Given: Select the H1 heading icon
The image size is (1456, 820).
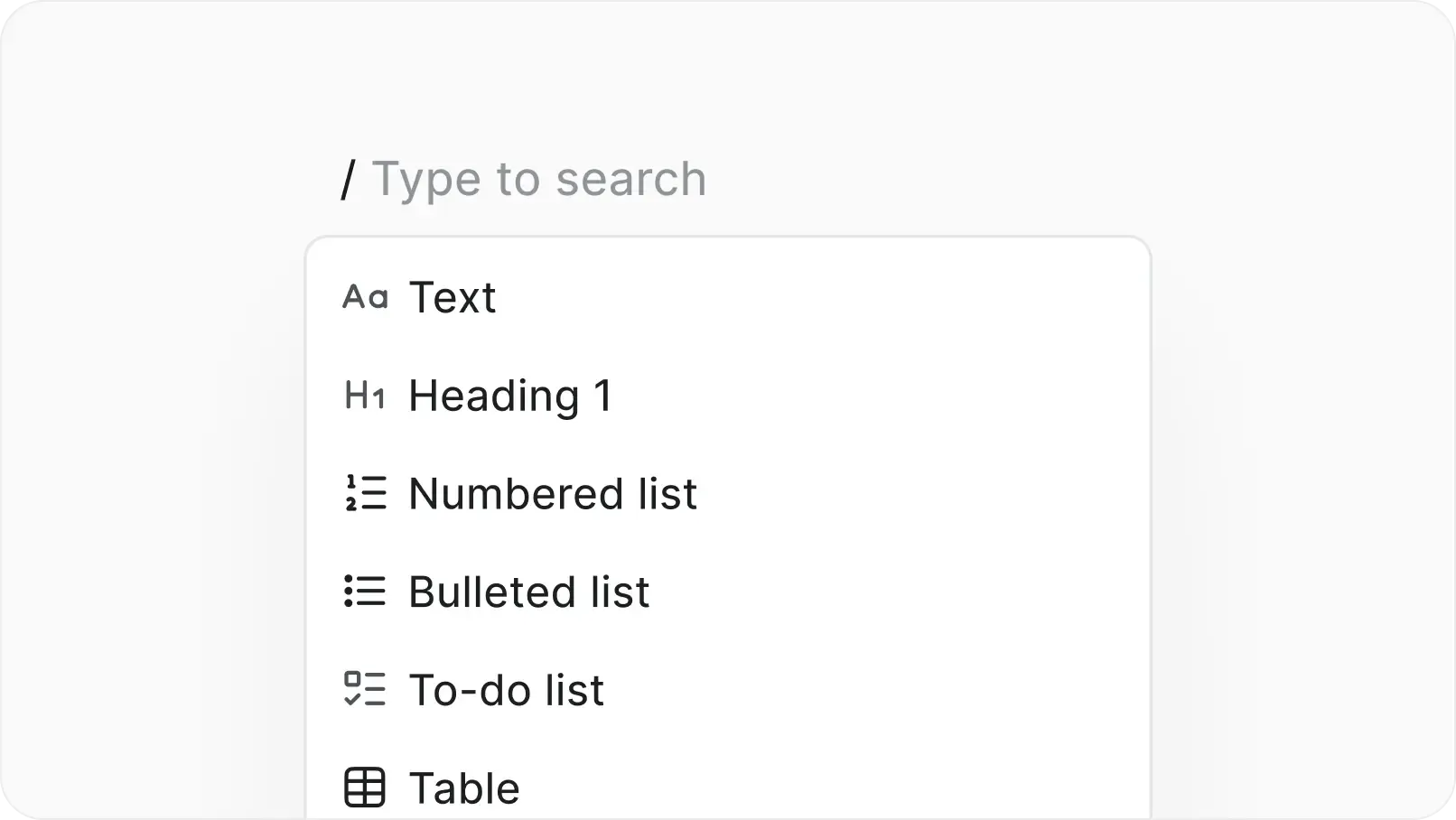Looking at the screenshot, I should [x=367, y=396].
